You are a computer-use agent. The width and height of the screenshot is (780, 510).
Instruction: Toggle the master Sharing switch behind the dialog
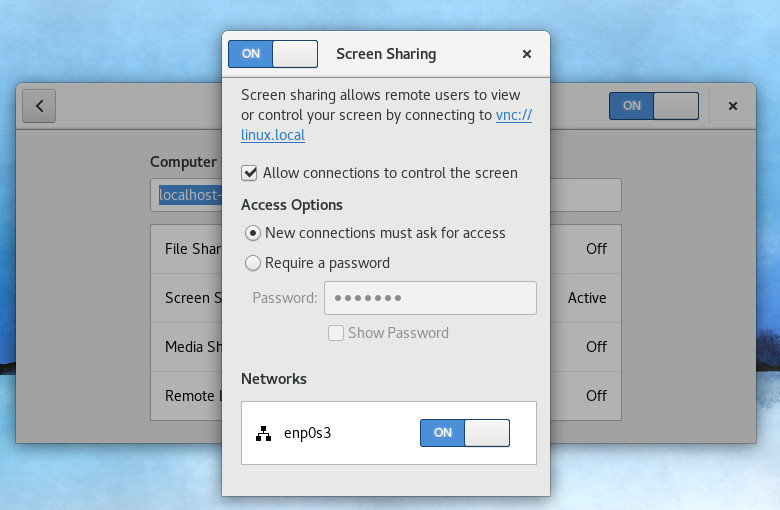tap(653, 106)
